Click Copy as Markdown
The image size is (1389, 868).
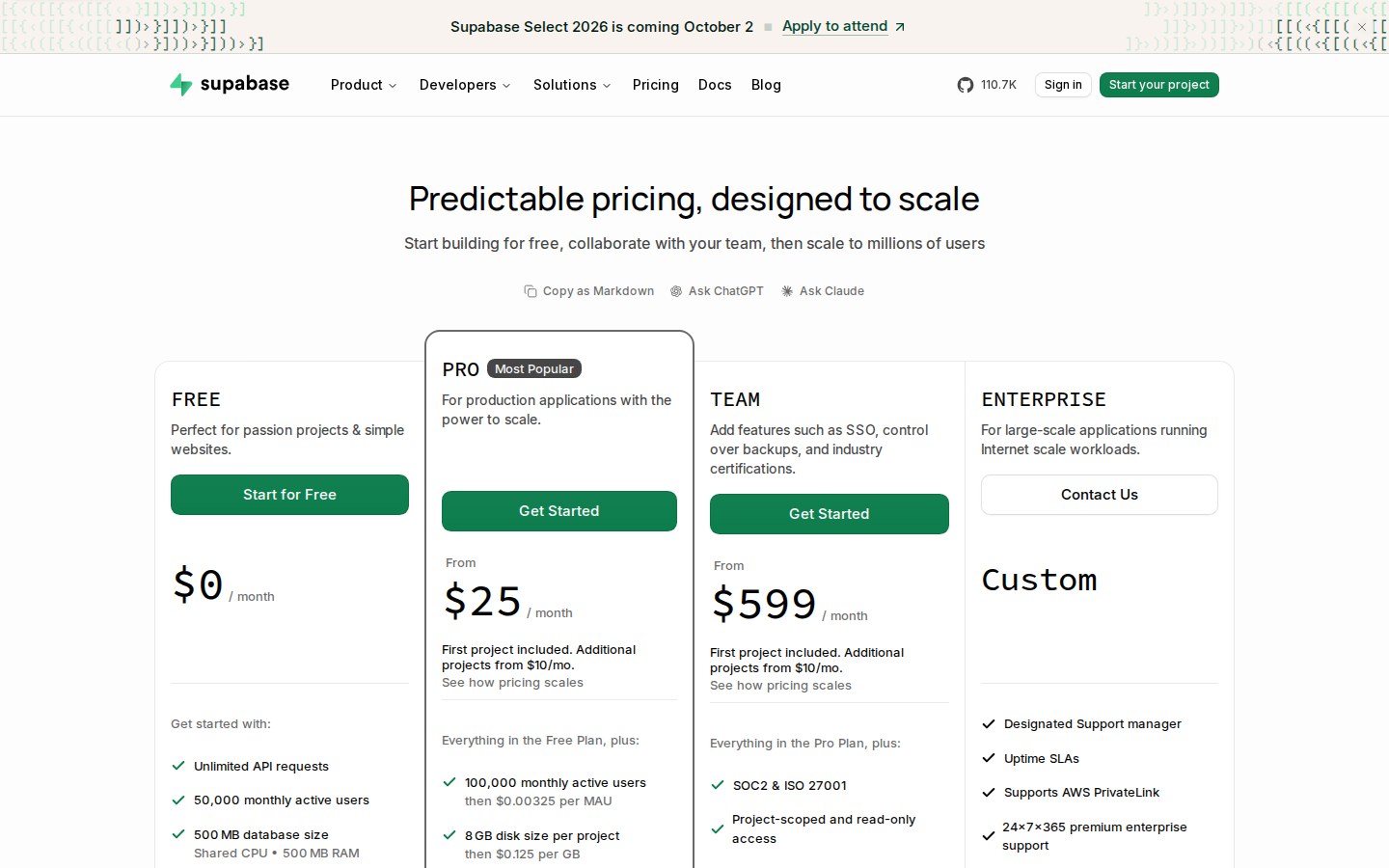tap(588, 291)
